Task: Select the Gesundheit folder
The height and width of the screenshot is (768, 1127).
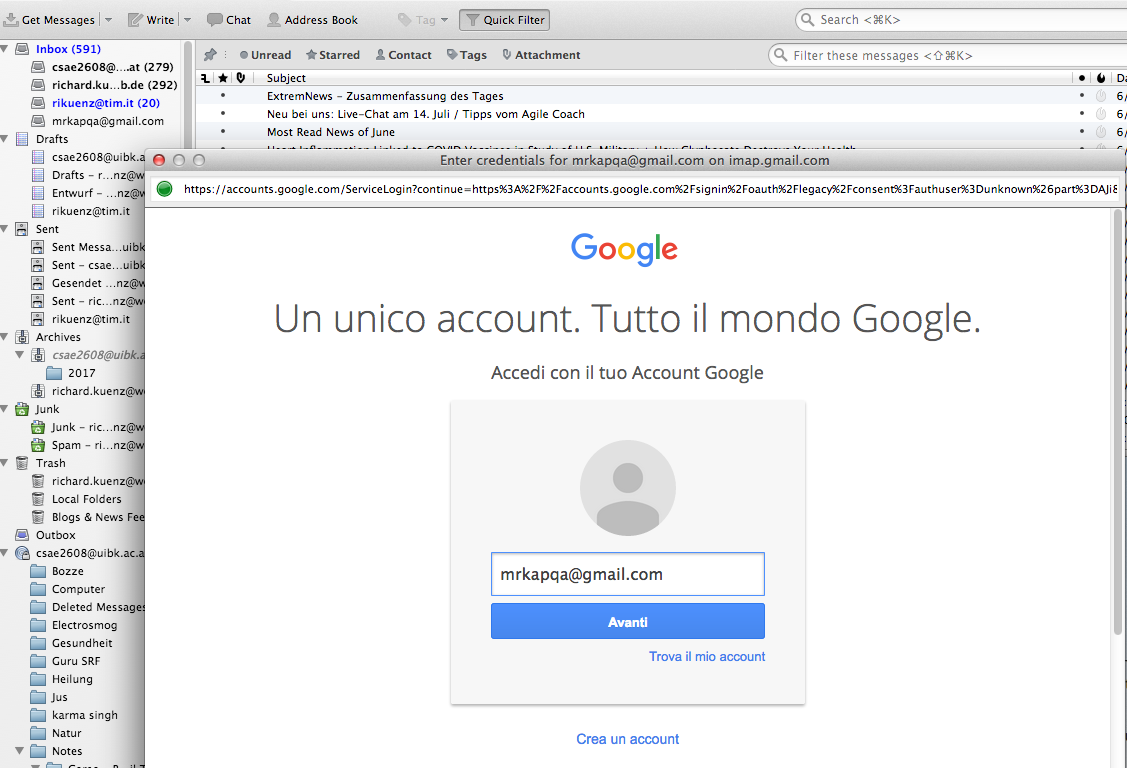Action: coord(82,643)
